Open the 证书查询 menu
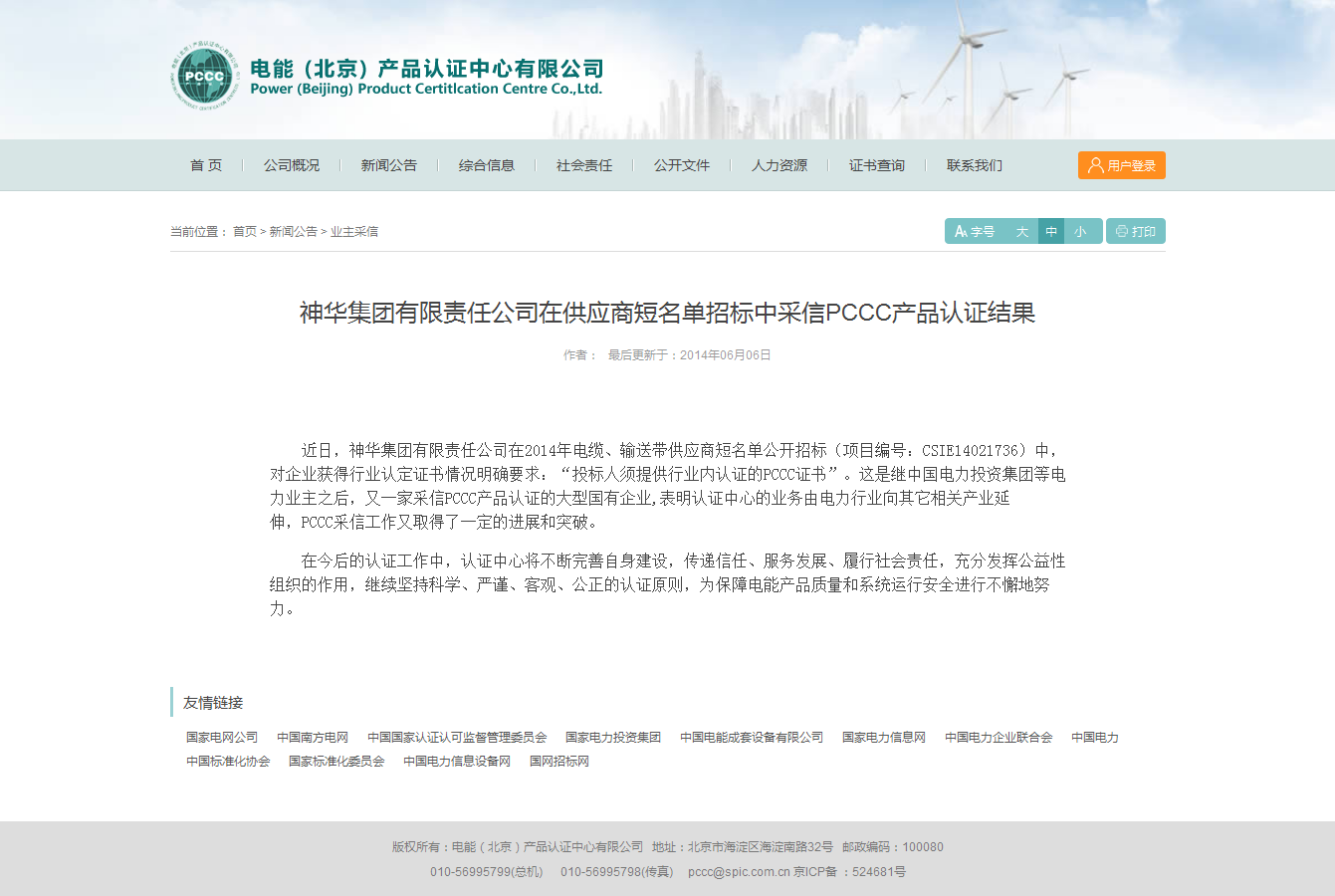 point(877,165)
